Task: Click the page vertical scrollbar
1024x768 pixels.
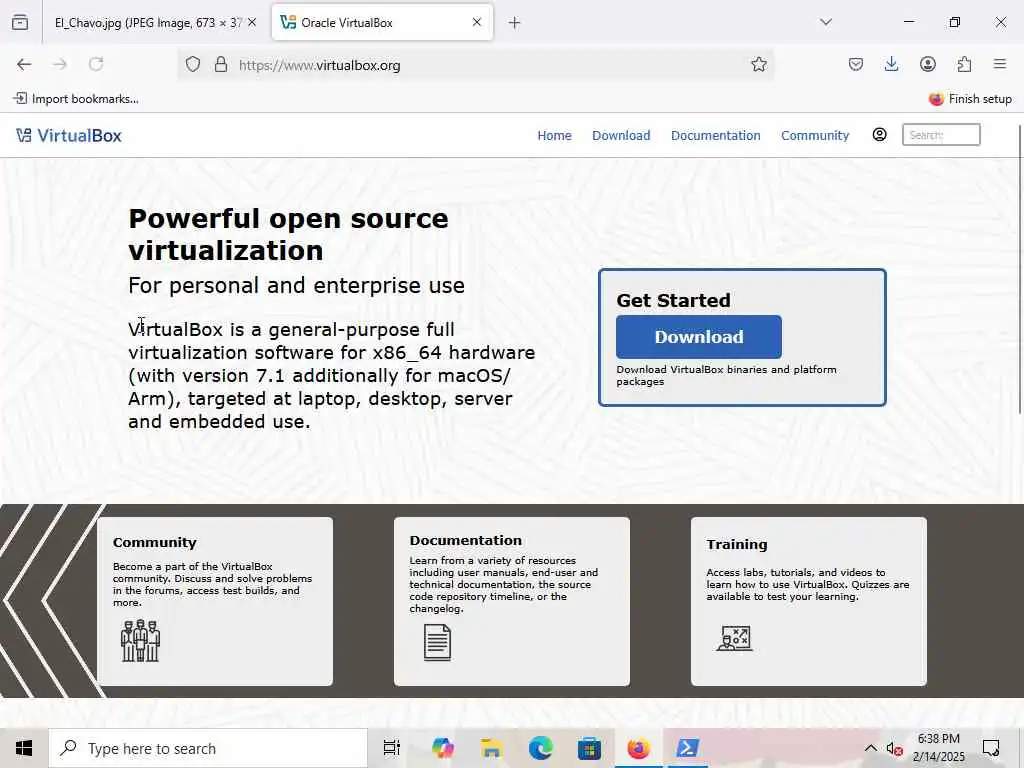Action: pyautogui.click(x=1019, y=270)
